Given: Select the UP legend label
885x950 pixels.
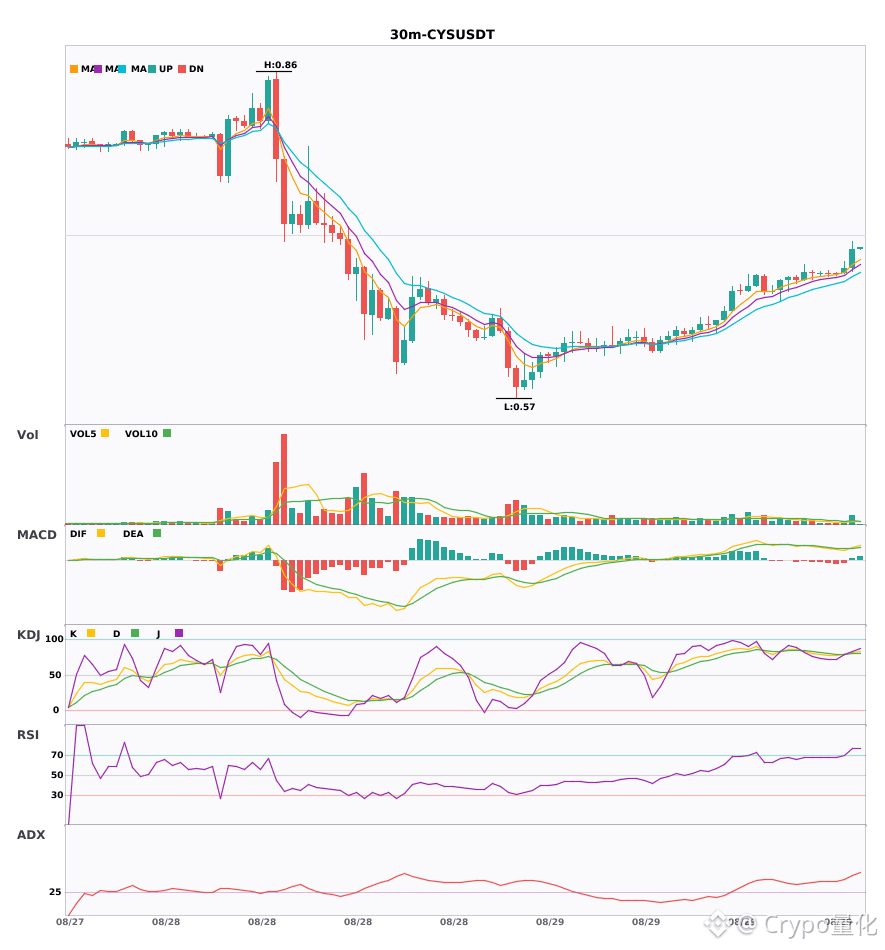Looking at the screenshot, I should point(166,69).
